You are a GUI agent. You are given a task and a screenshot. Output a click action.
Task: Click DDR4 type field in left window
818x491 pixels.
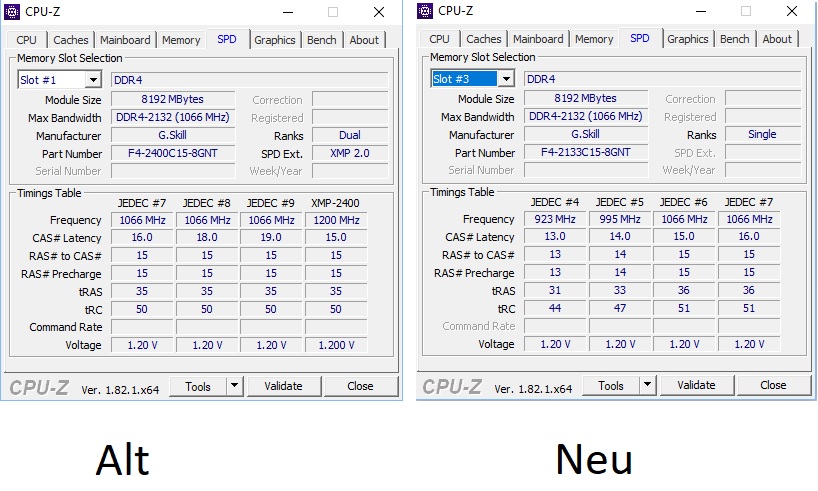coord(249,80)
